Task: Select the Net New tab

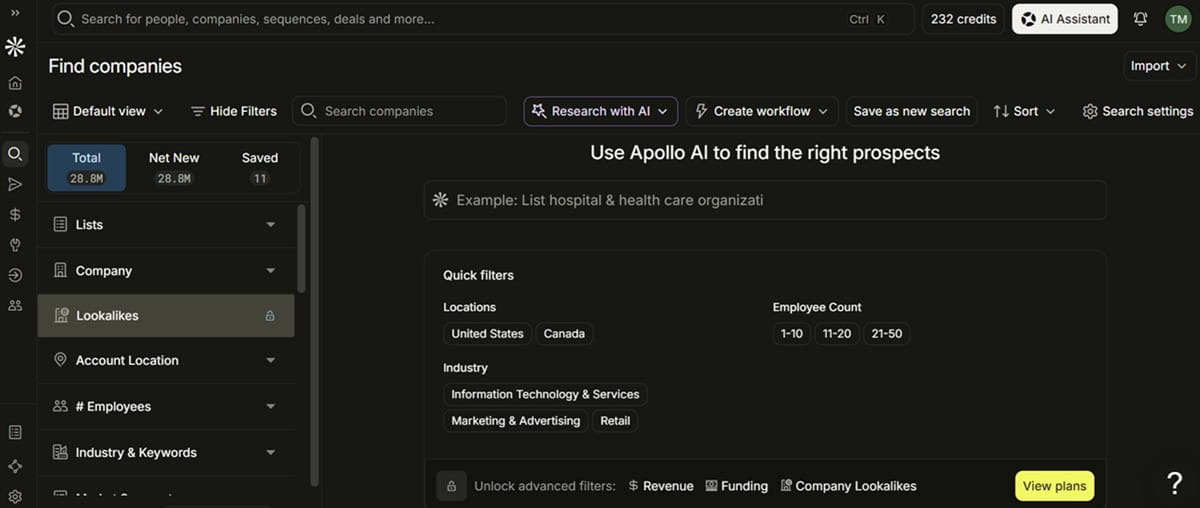Action: tap(174, 168)
